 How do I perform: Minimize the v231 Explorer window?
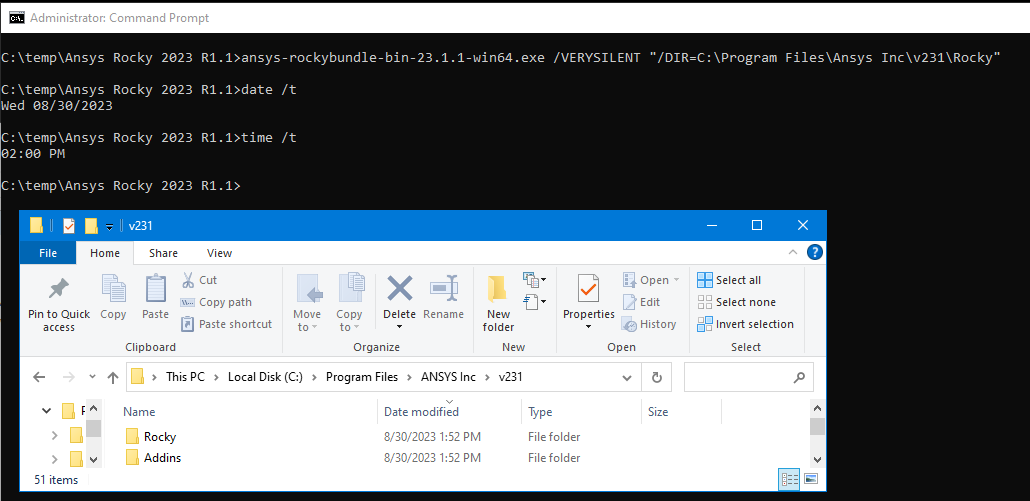point(711,225)
